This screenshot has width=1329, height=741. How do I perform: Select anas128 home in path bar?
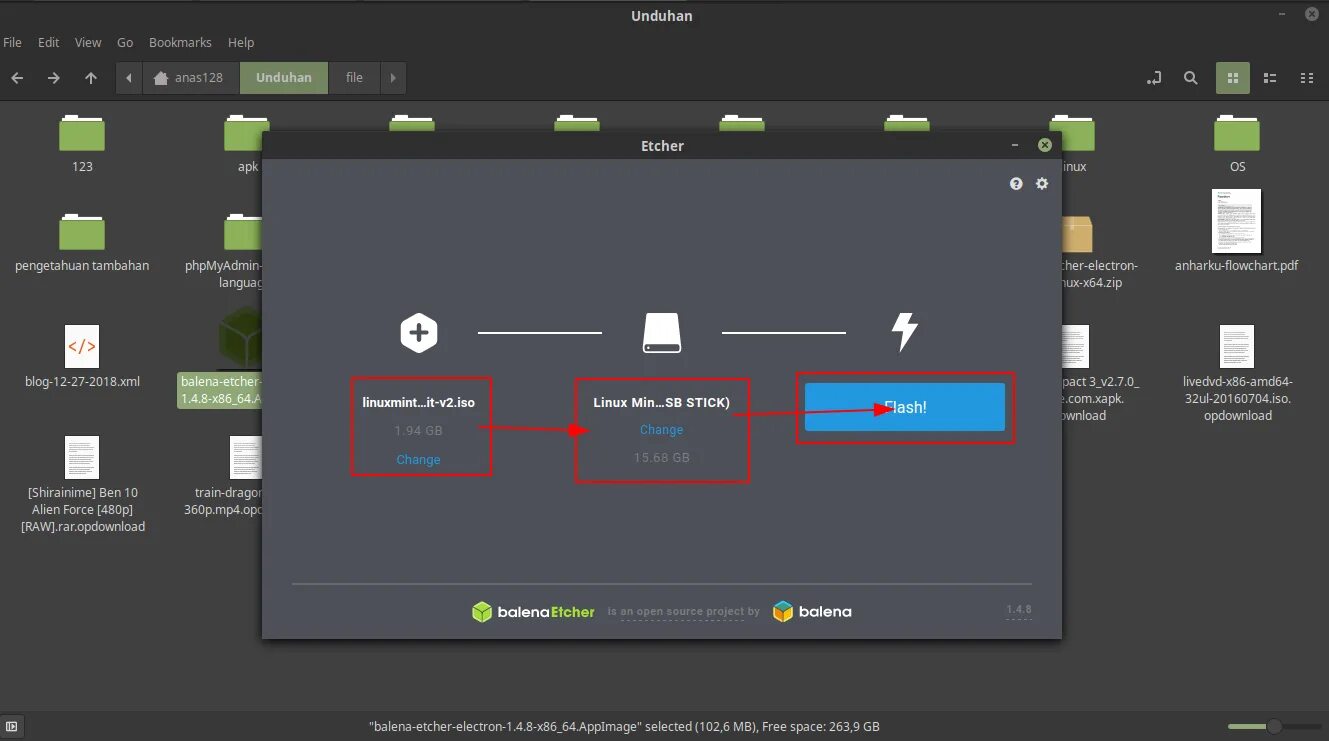point(190,78)
